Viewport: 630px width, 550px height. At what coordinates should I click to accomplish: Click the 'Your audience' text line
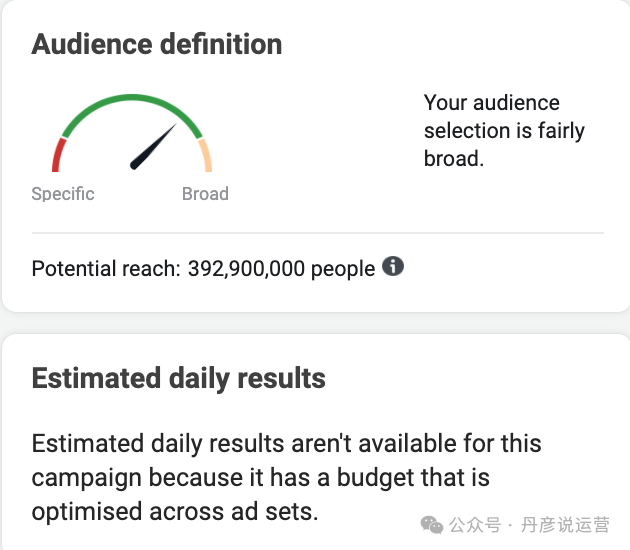point(492,103)
